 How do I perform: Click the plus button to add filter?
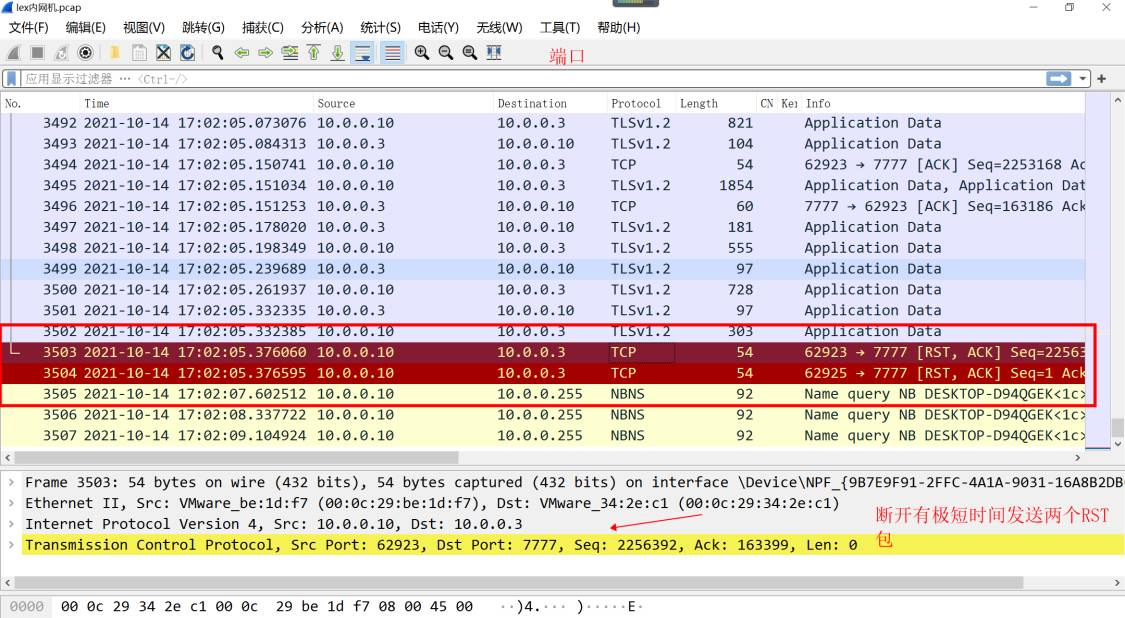coord(1102,78)
